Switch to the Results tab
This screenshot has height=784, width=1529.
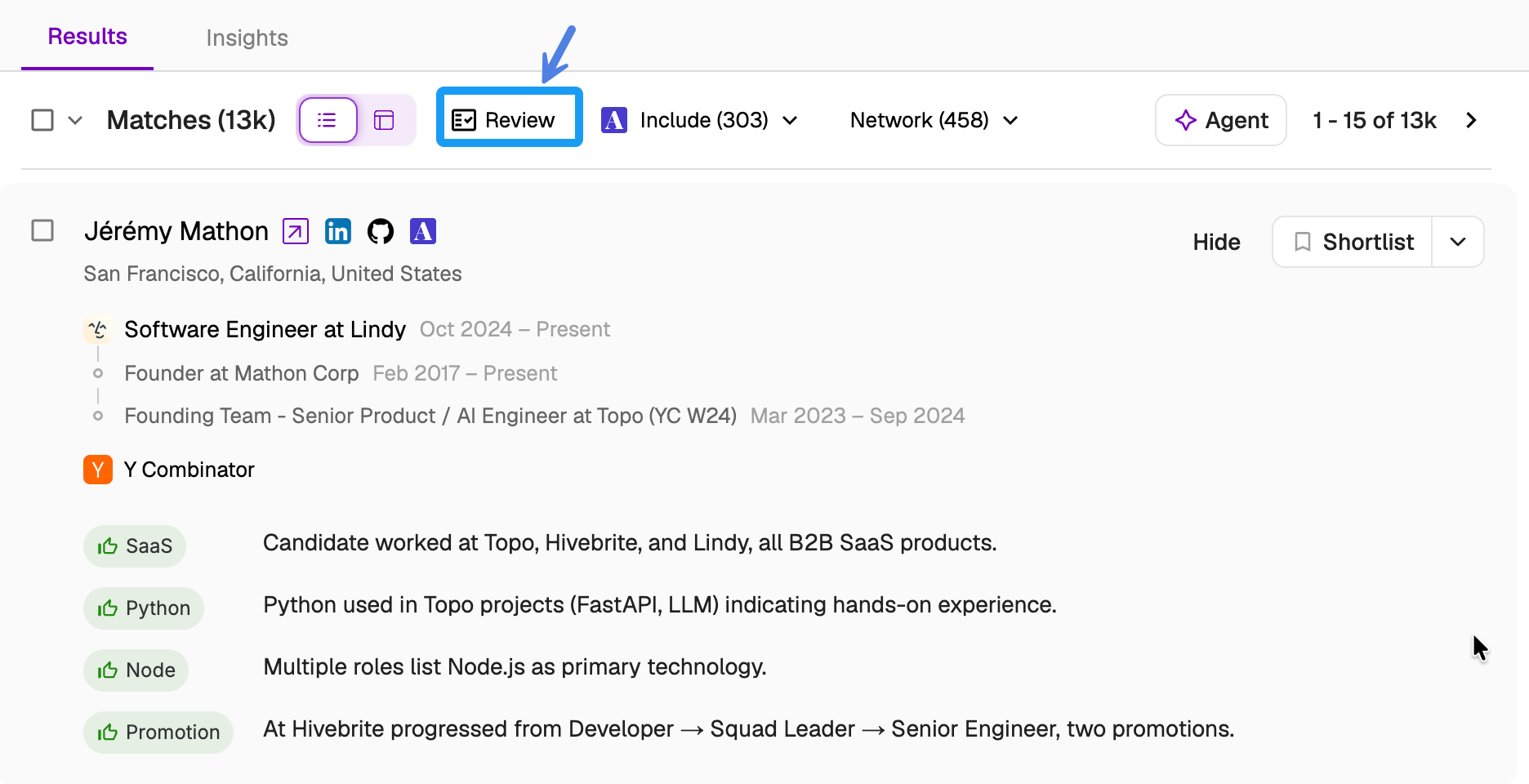pyautogui.click(x=87, y=37)
